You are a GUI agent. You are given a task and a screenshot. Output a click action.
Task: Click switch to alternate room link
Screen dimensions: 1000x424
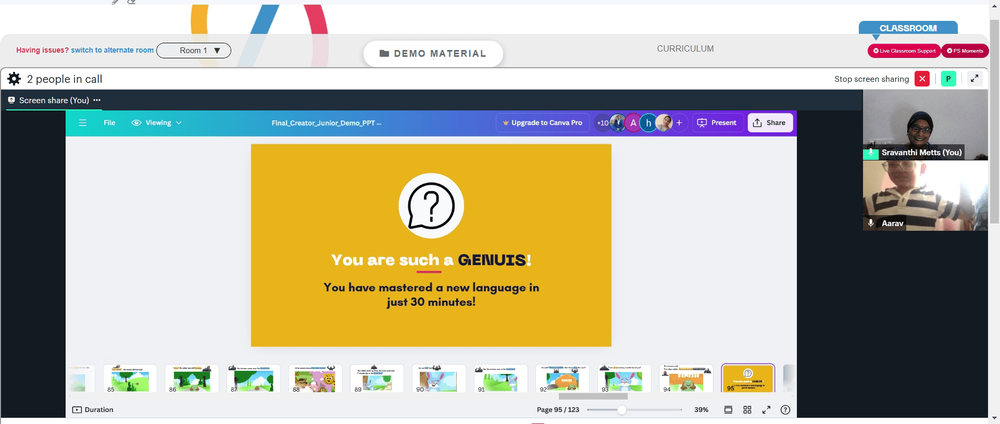[112, 50]
